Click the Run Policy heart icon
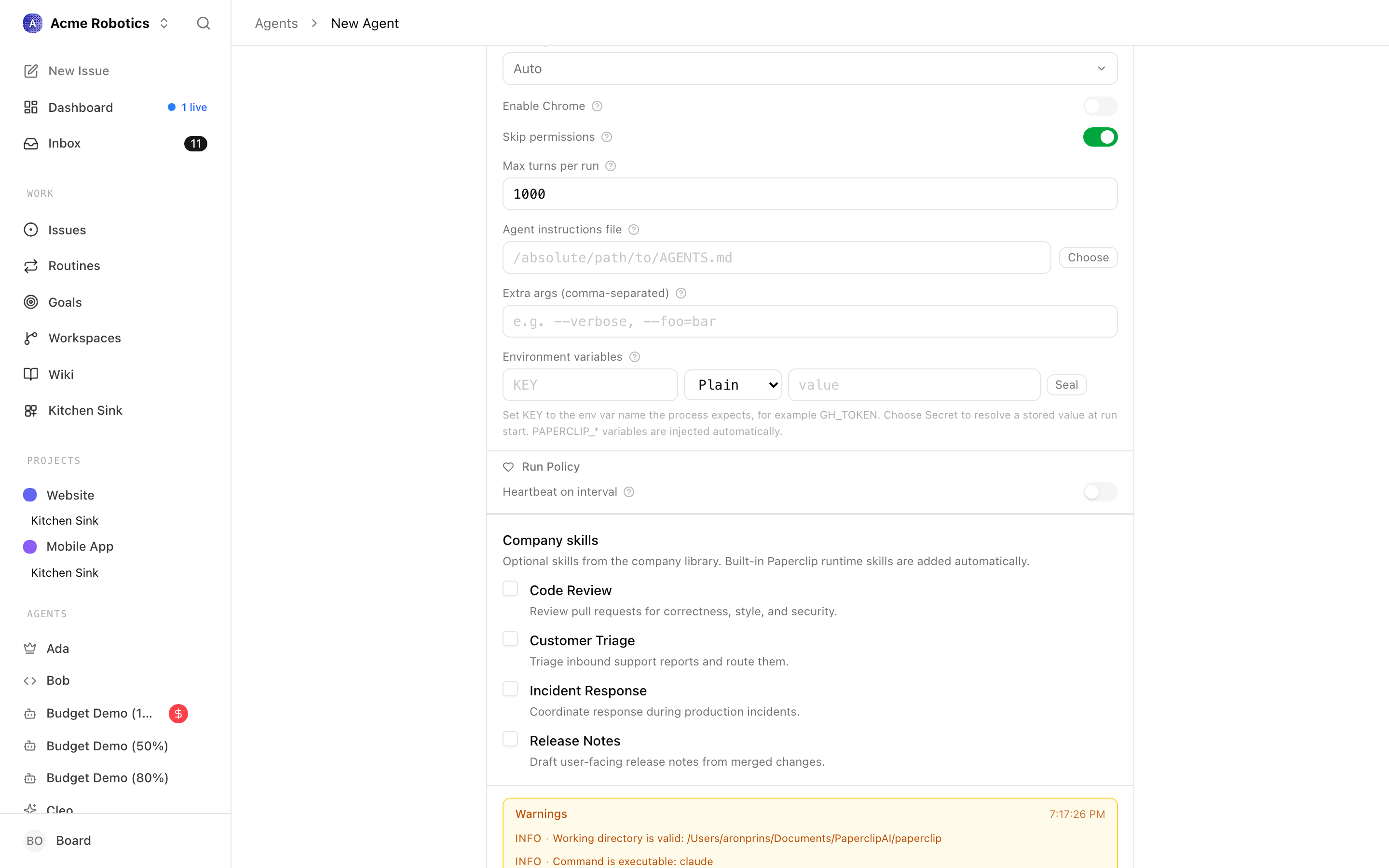The height and width of the screenshot is (868, 1389). point(508,467)
